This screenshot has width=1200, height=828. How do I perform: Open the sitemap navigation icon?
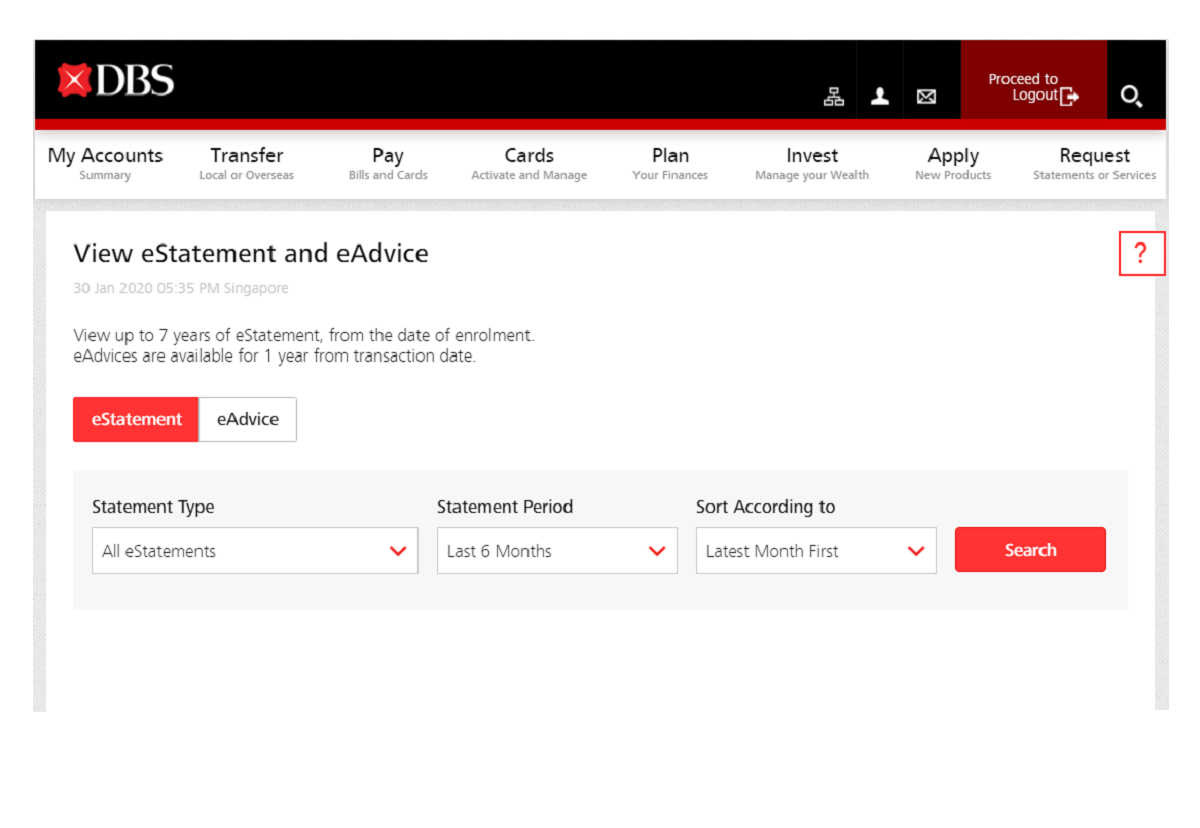833,96
